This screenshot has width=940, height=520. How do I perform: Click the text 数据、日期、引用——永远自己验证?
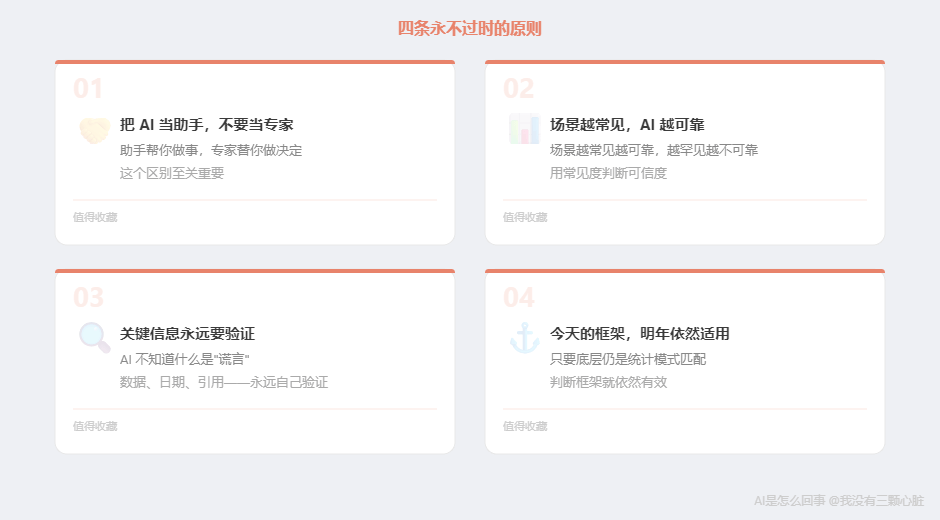click(224, 382)
